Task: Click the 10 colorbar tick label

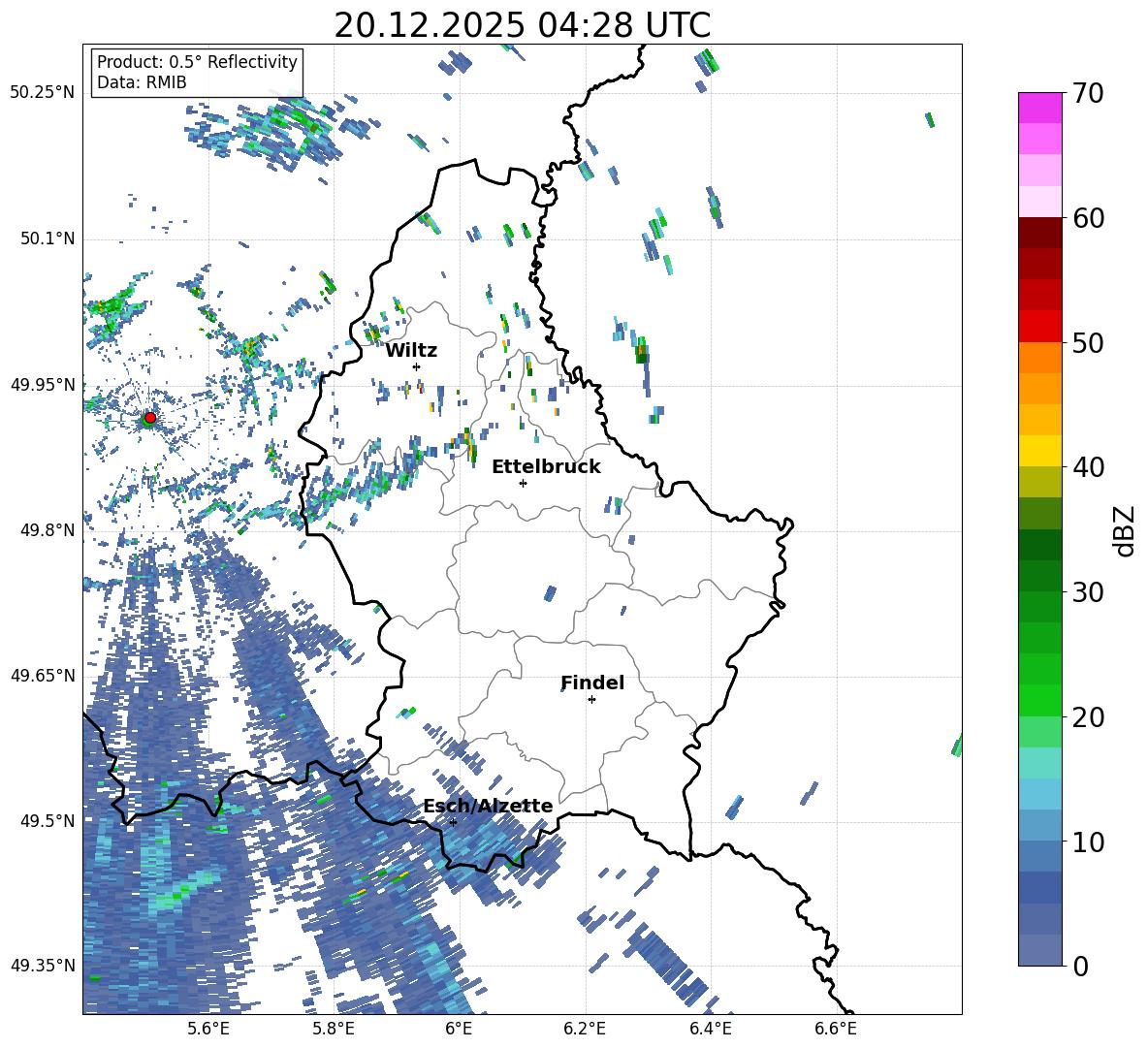Action: [x=1088, y=842]
